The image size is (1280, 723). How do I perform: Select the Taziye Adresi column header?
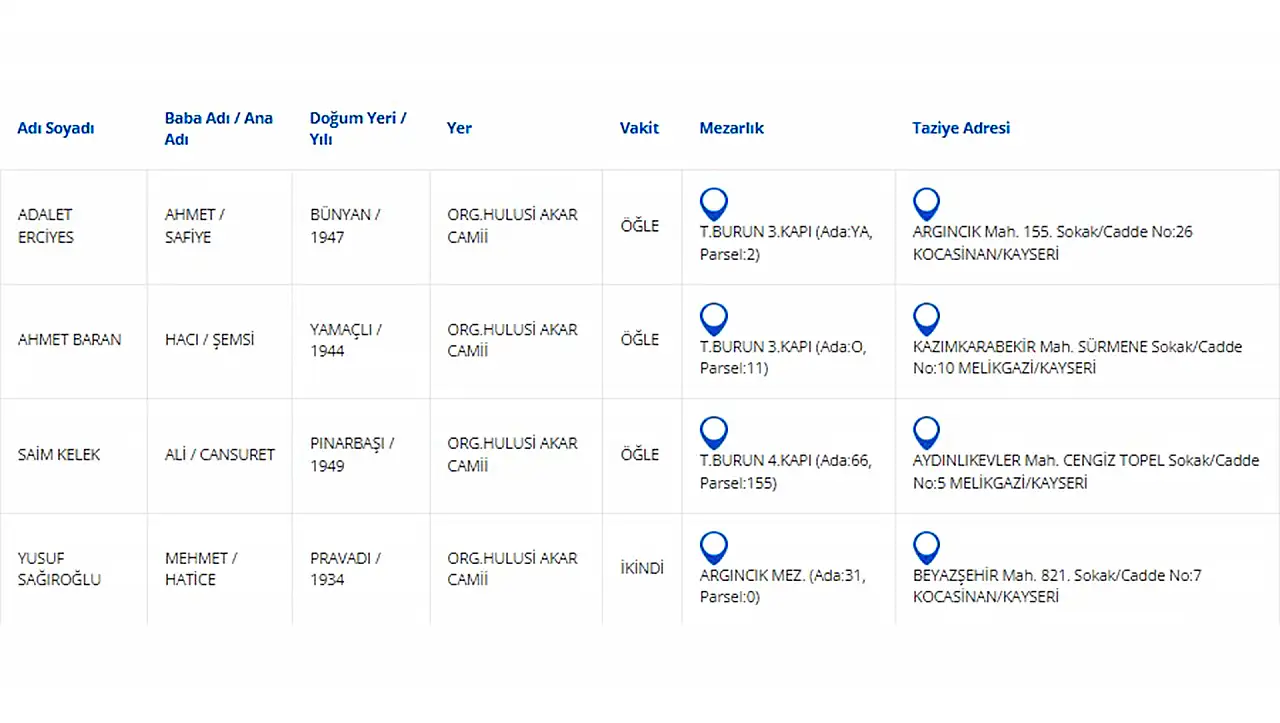[961, 128]
